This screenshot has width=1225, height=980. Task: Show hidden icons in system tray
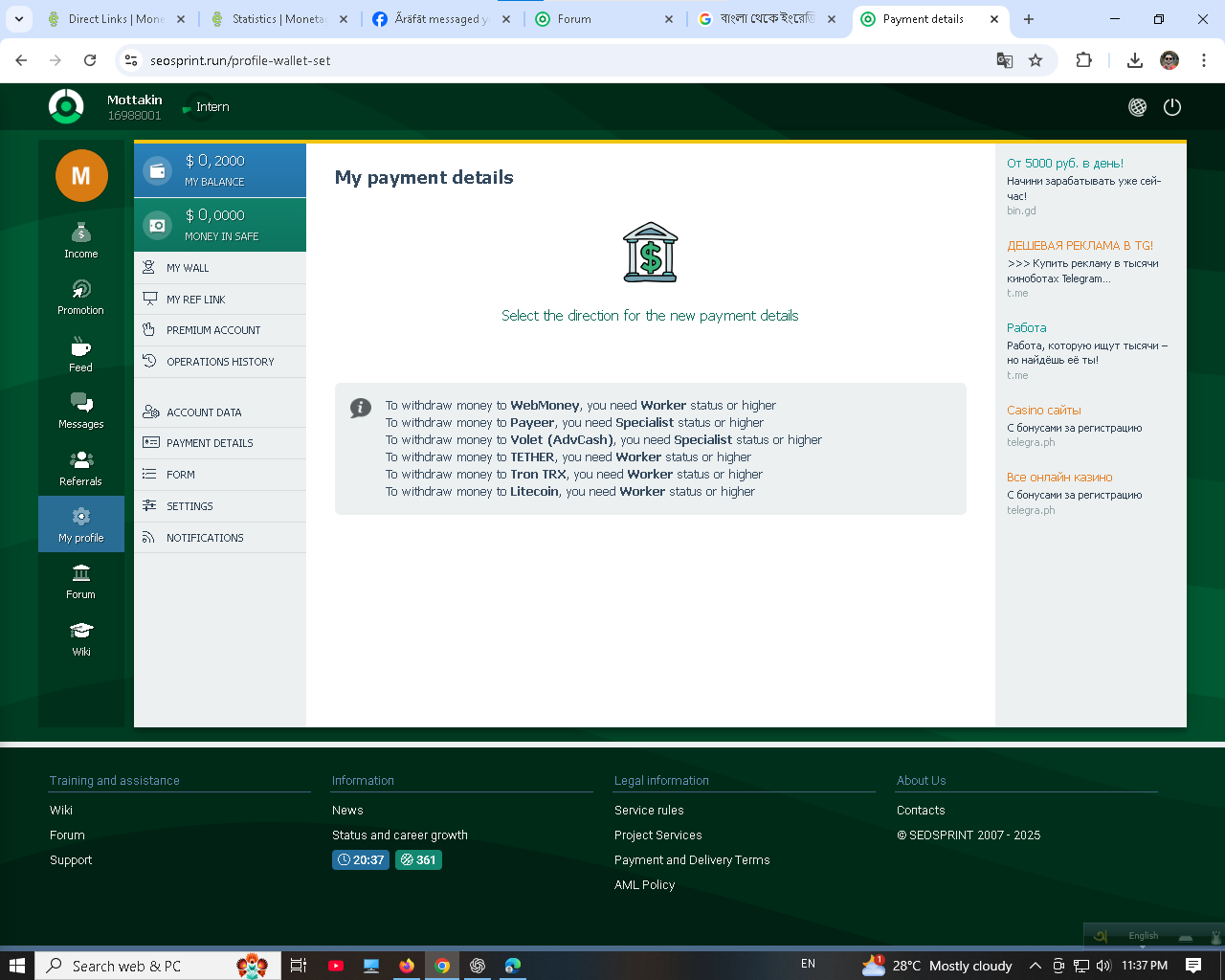tap(1035, 966)
